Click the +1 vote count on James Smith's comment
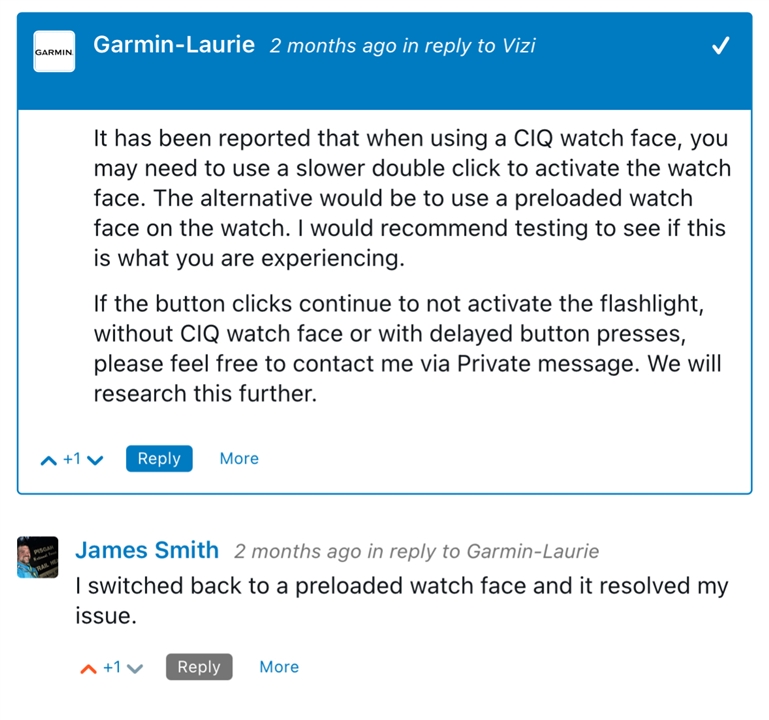The height and width of the screenshot is (720, 769). tap(112, 667)
